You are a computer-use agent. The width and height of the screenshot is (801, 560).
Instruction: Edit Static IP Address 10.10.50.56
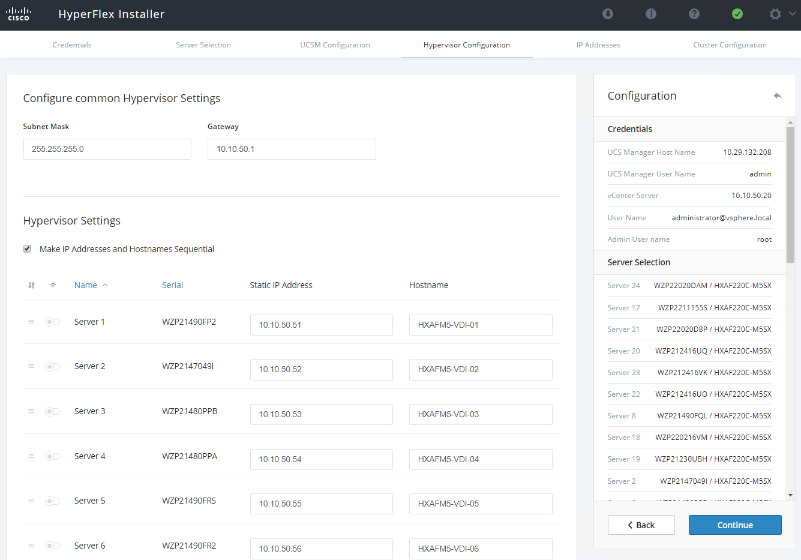(x=321, y=549)
